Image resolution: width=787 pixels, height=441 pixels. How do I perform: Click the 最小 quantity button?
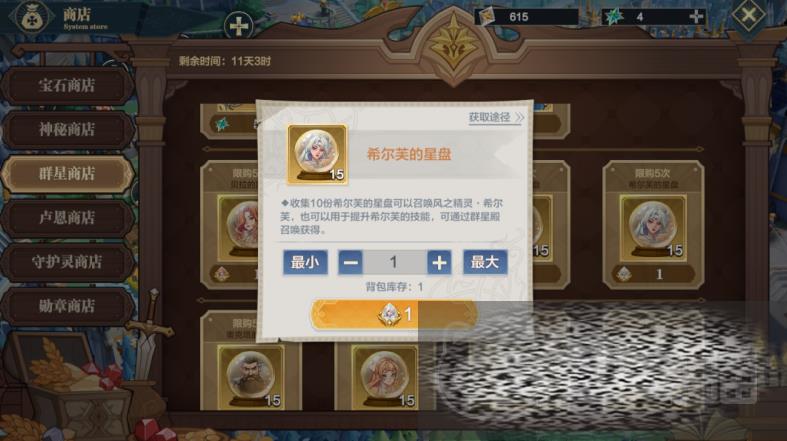tap(305, 262)
